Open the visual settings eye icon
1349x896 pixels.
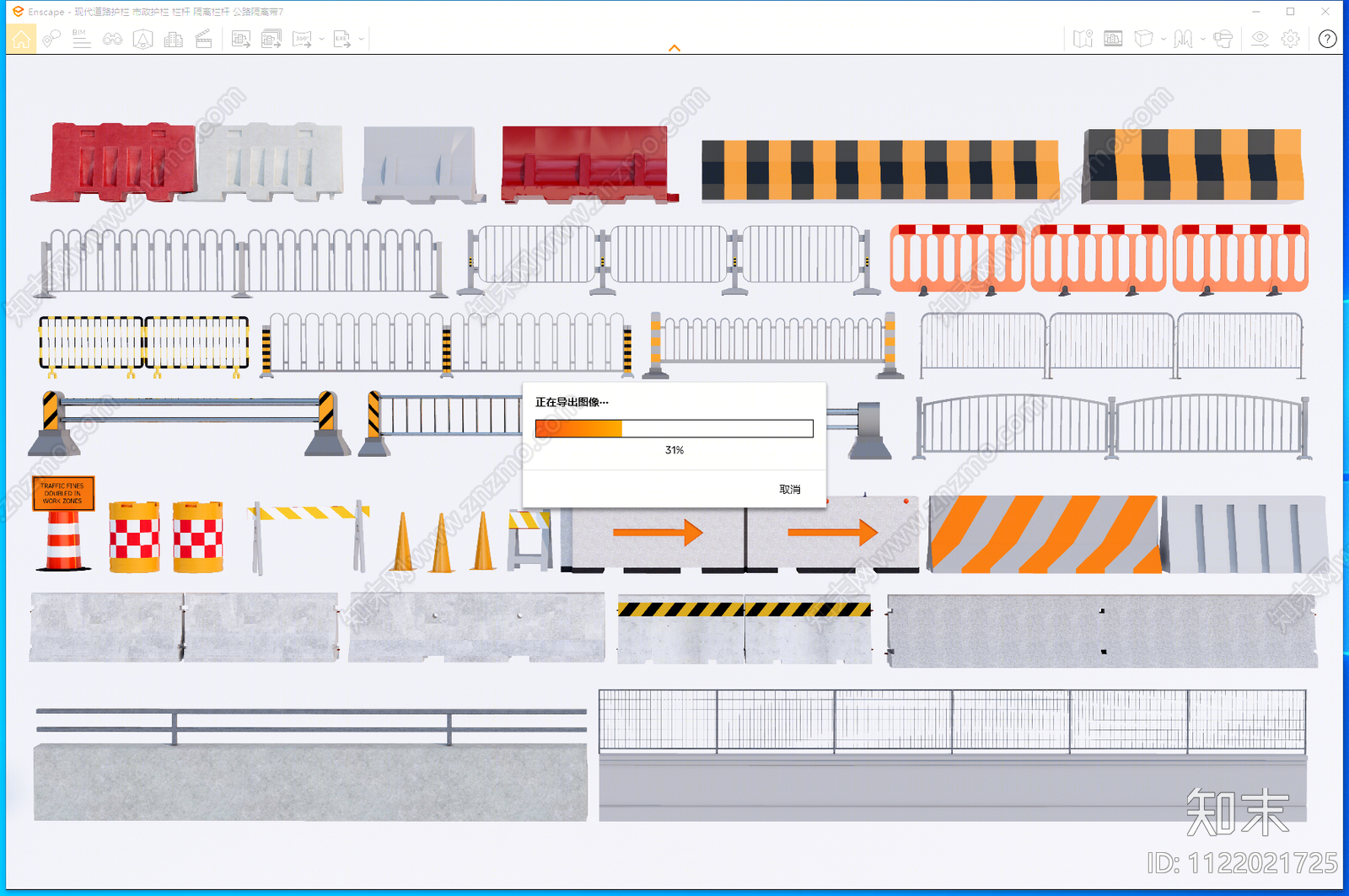pos(1260,39)
